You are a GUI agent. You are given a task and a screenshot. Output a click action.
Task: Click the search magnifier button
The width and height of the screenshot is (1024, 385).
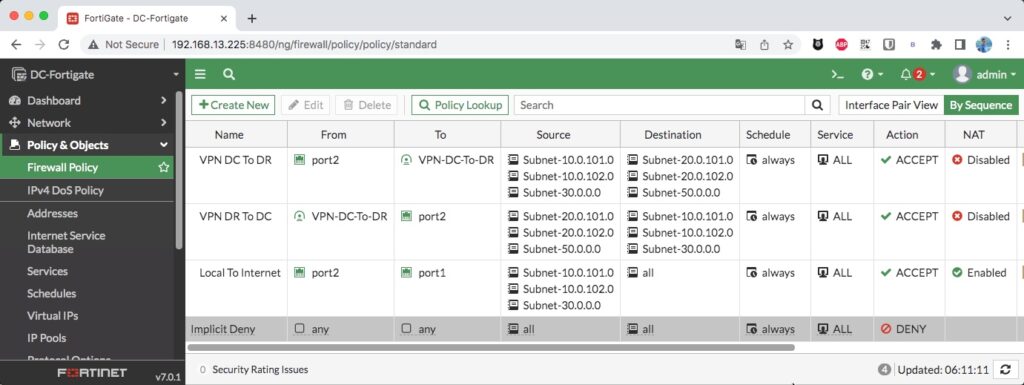[817, 105]
